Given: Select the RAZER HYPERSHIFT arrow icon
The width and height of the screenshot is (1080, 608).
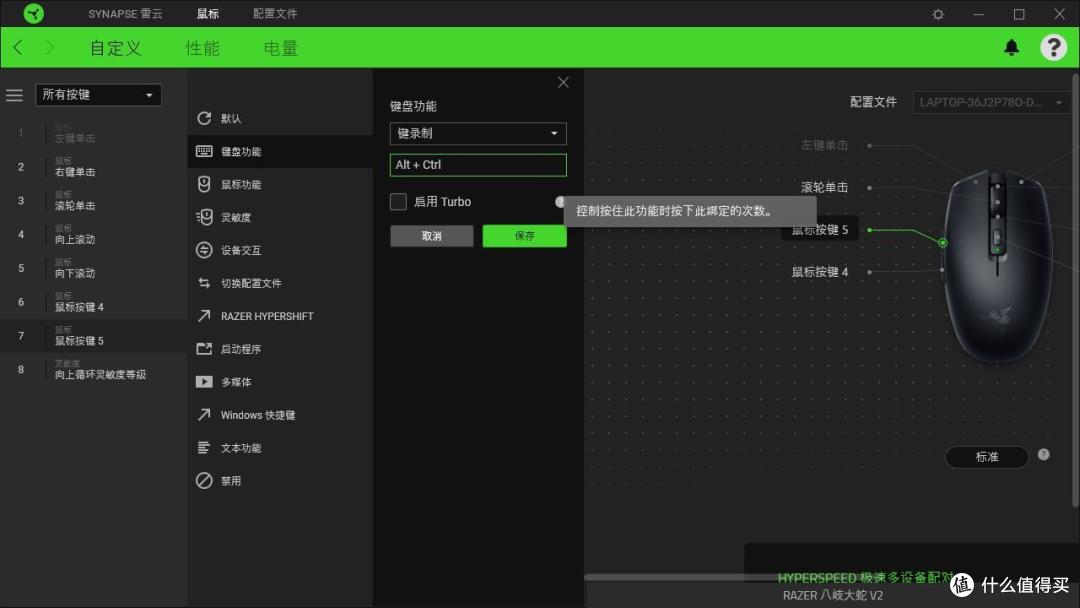Looking at the screenshot, I should pyautogui.click(x=204, y=316).
